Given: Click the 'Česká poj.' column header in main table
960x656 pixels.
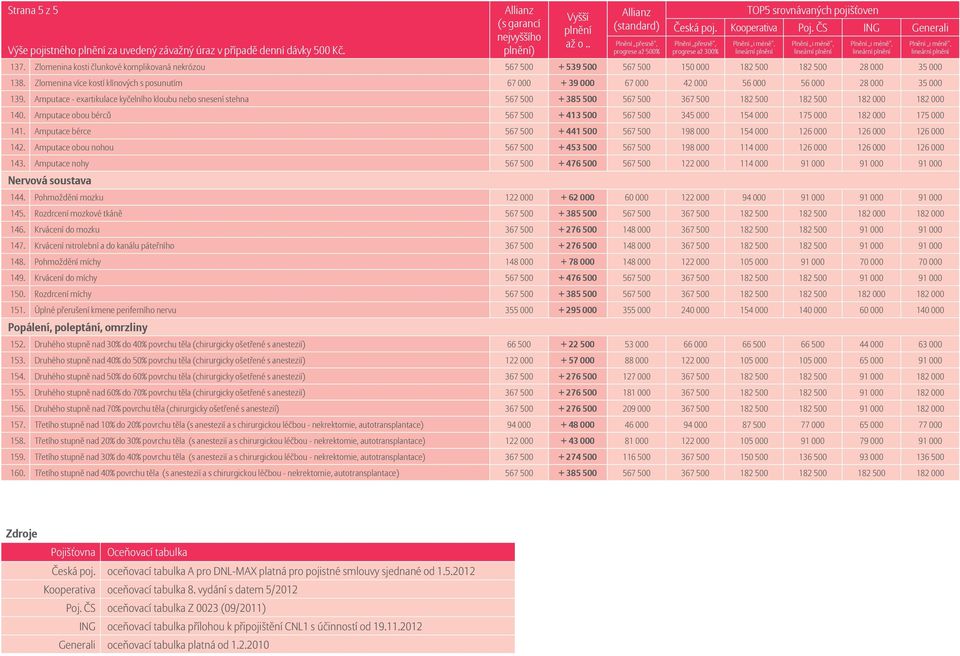Looking at the screenshot, I should pyautogui.click(x=695, y=28).
